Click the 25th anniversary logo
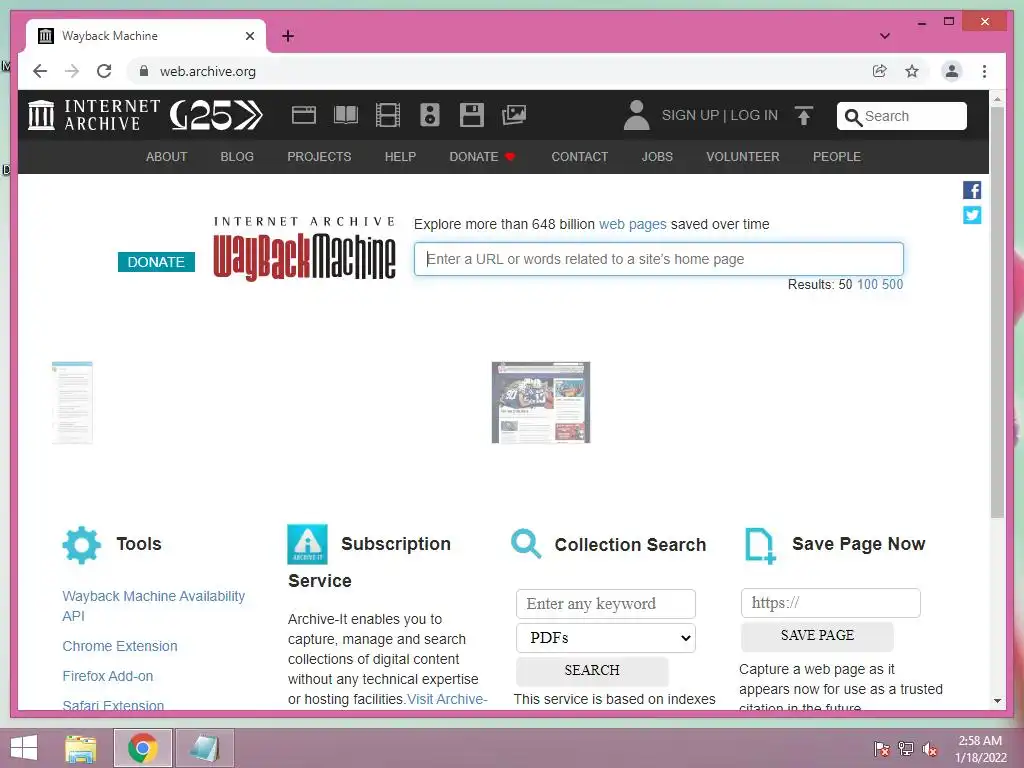Image resolution: width=1024 pixels, height=768 pixels. click(216, 116)
